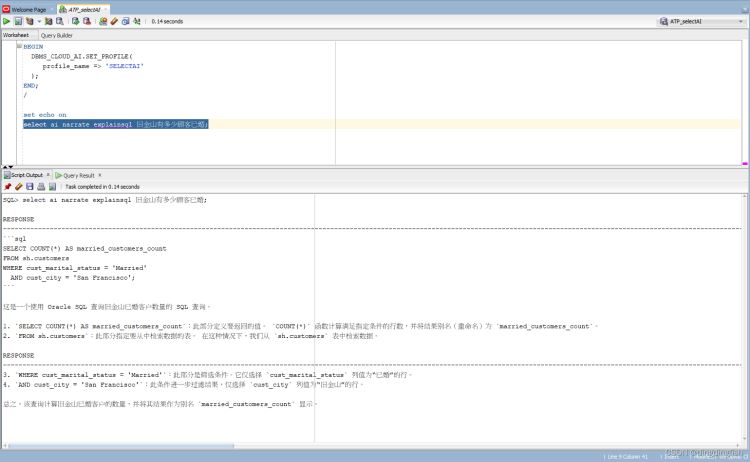Viewport: 750px width, 462px height.
Task: Switch to the Query Builder tab
Action: click(x=56, y=35)
